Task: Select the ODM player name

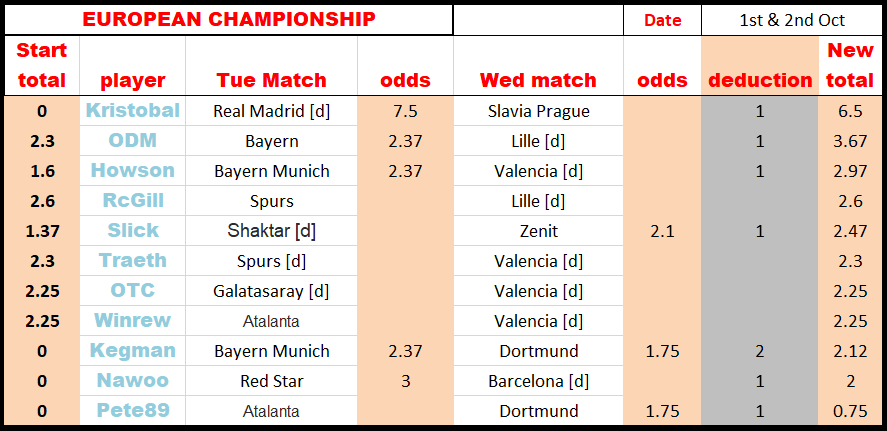Action: click(x=132, y=141)
